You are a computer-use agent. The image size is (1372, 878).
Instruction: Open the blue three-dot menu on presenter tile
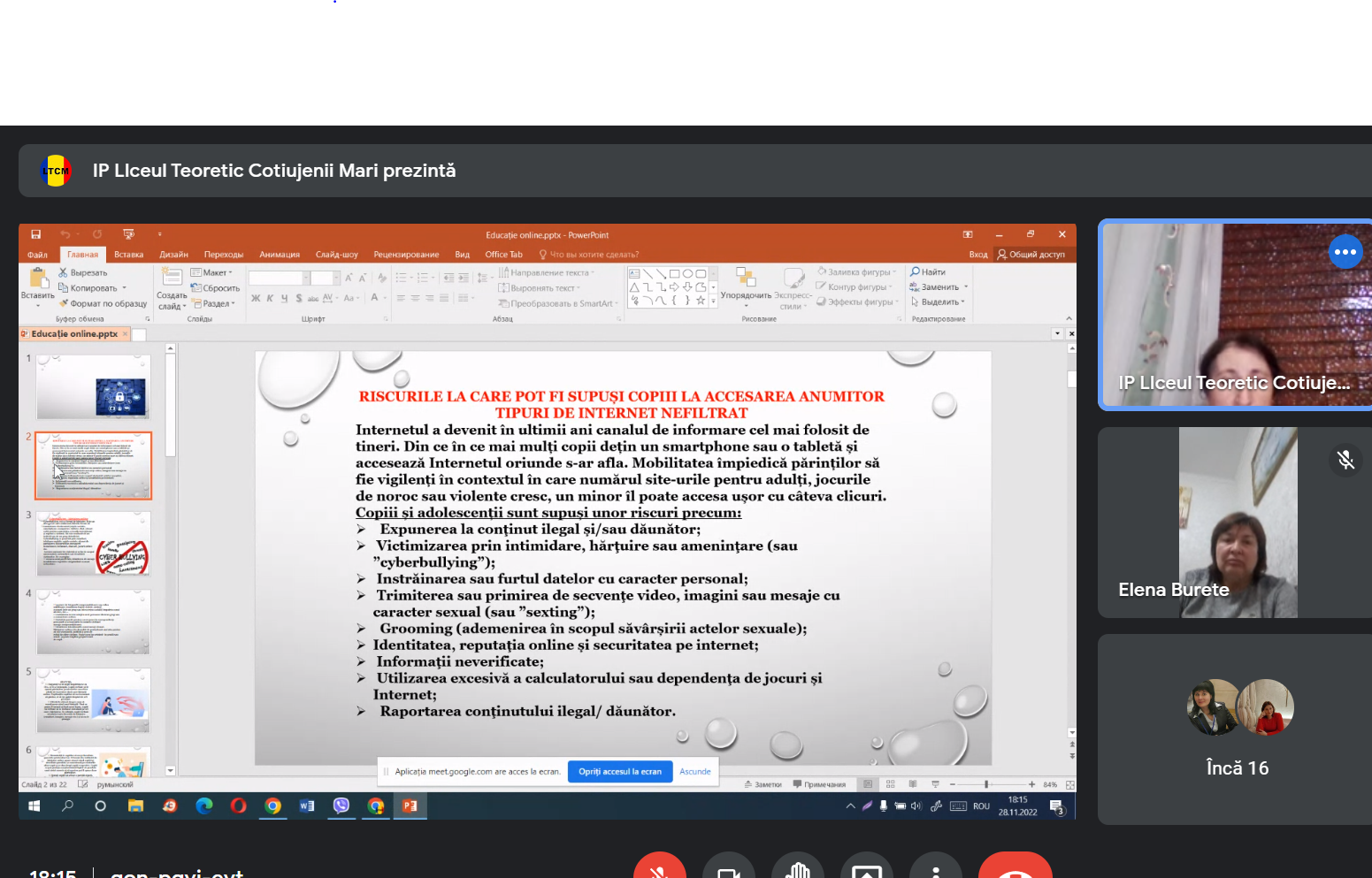click(x=1345, y=252)
